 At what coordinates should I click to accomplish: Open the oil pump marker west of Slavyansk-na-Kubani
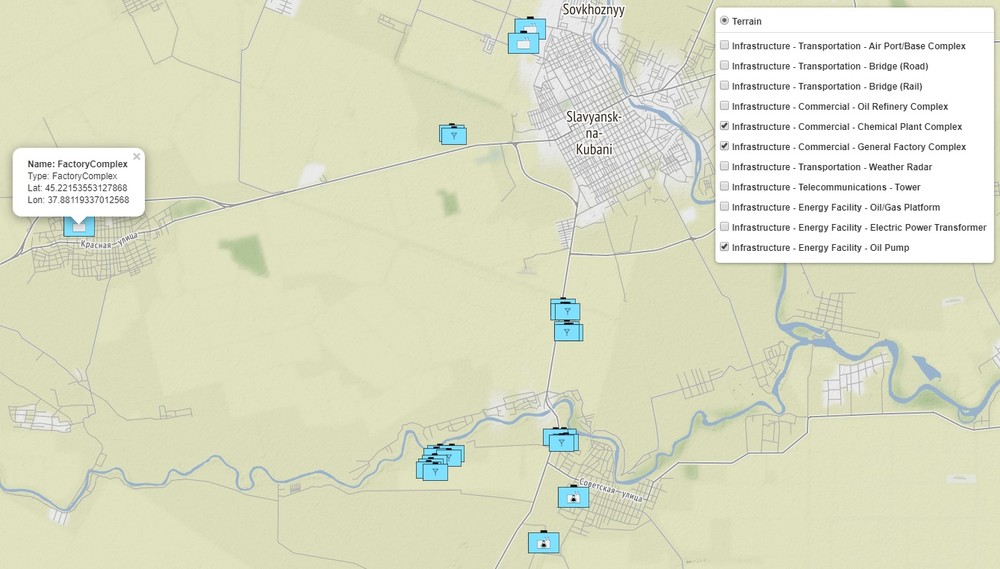(453, 135)
